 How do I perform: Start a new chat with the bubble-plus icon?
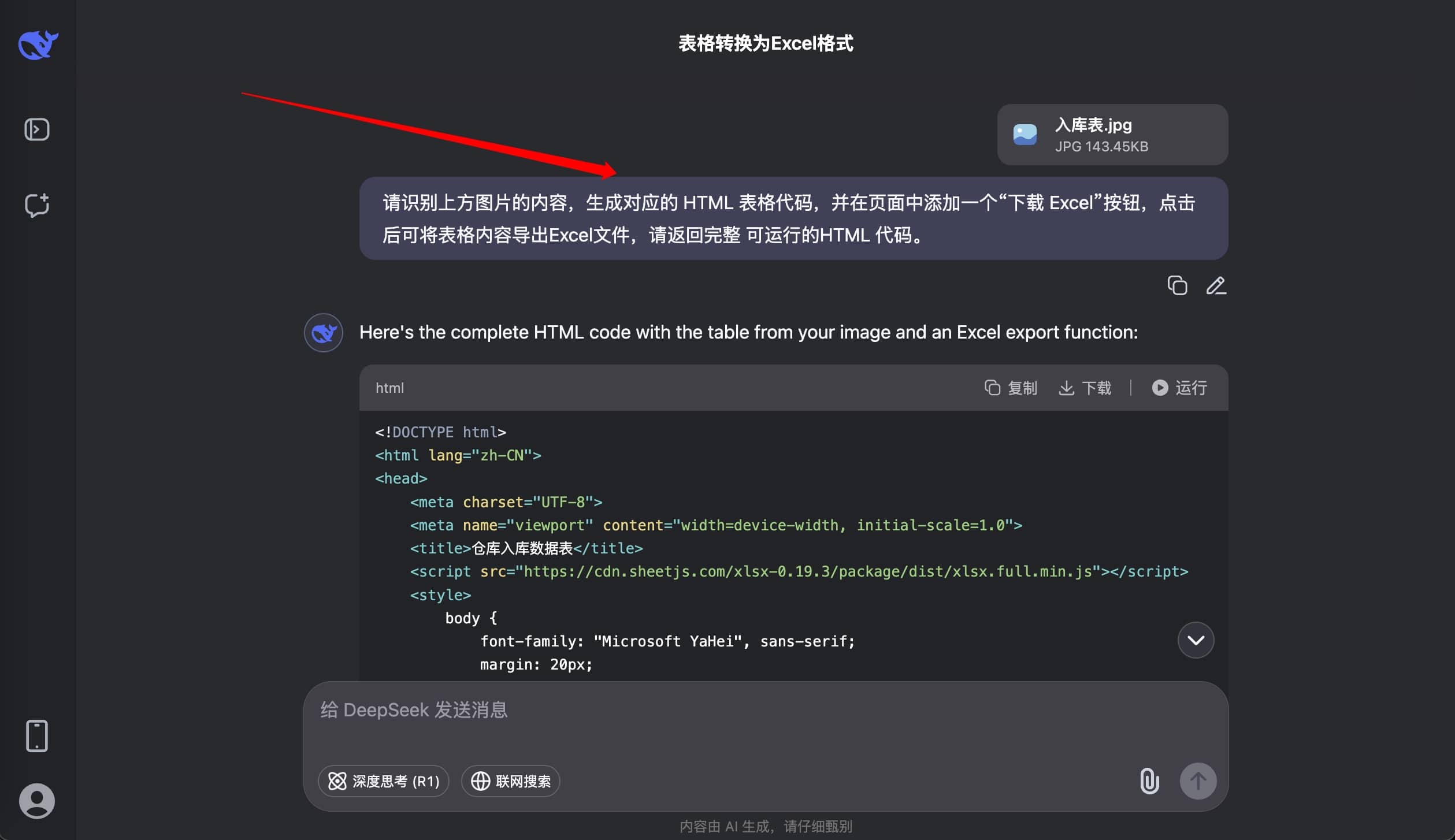click(37, 205)
